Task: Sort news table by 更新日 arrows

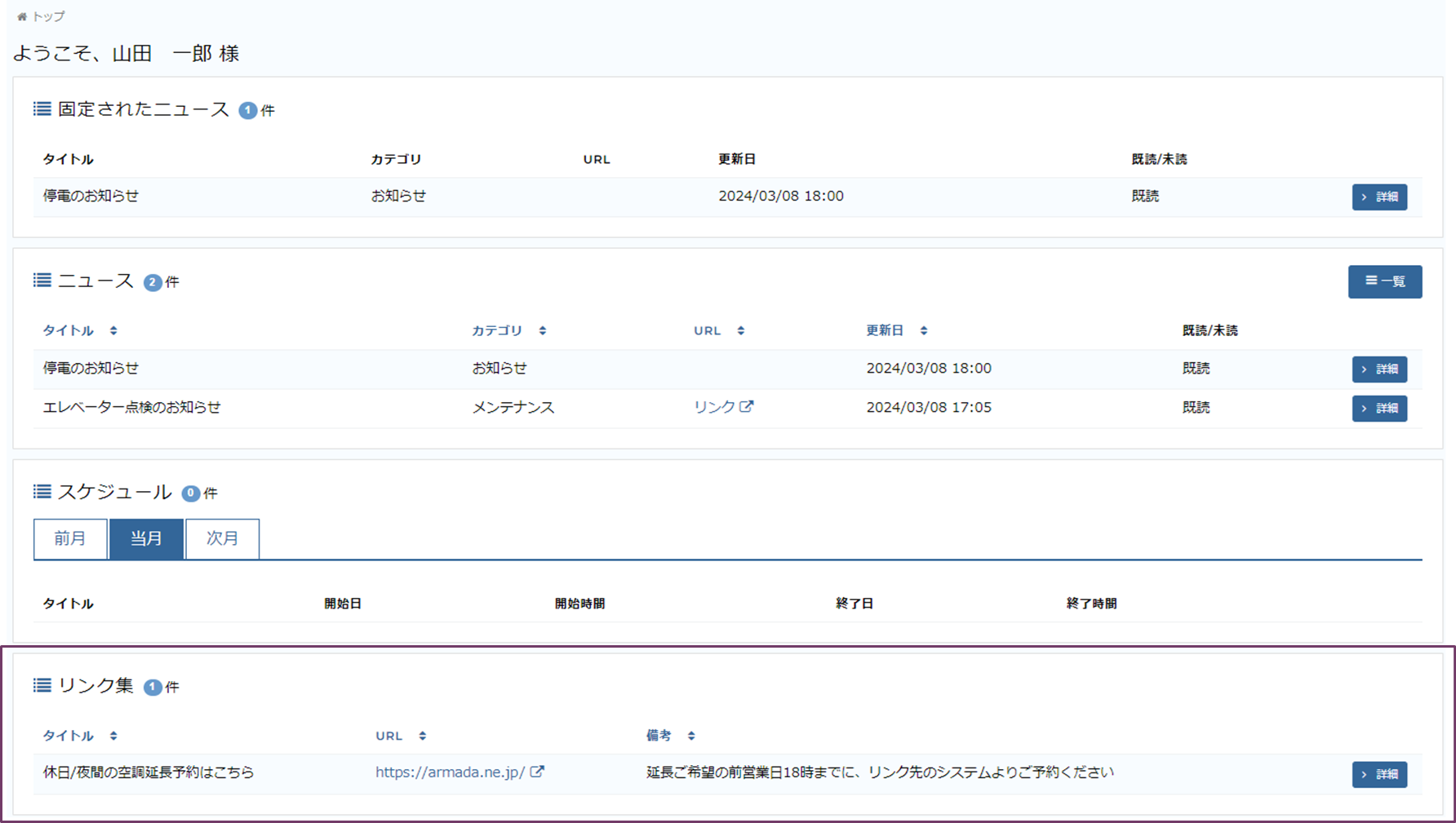Action: (924, 330)
